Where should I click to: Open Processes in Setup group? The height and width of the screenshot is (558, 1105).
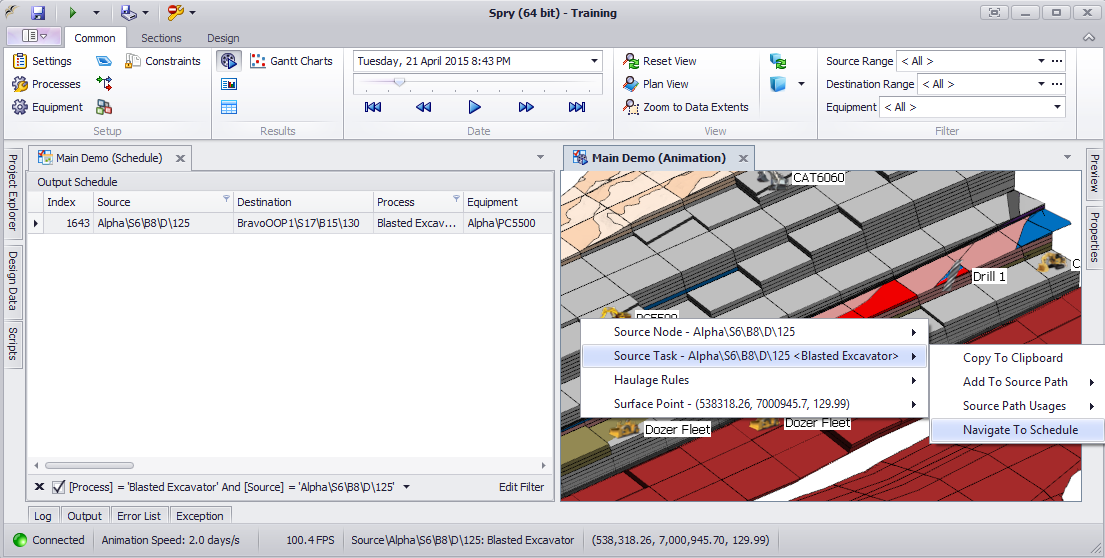(x=46, y=84)
